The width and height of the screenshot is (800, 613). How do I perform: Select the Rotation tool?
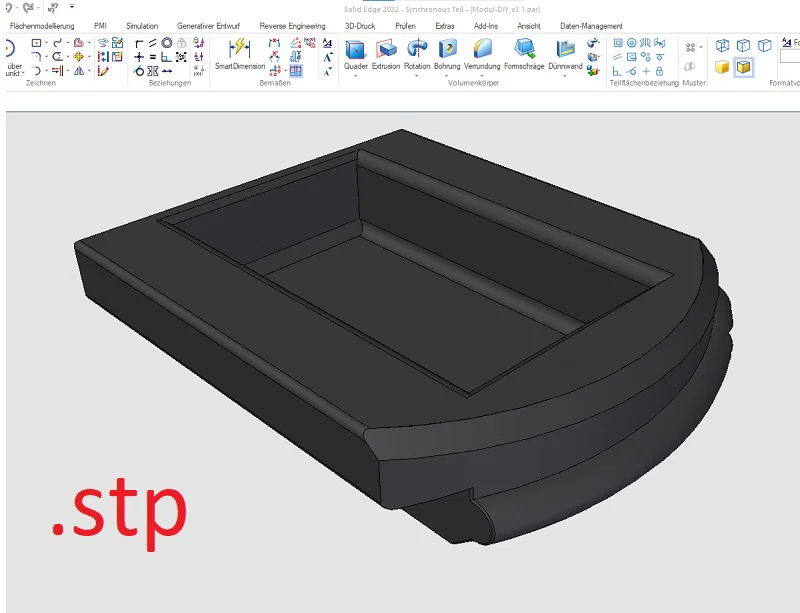[x=416, y=48]
